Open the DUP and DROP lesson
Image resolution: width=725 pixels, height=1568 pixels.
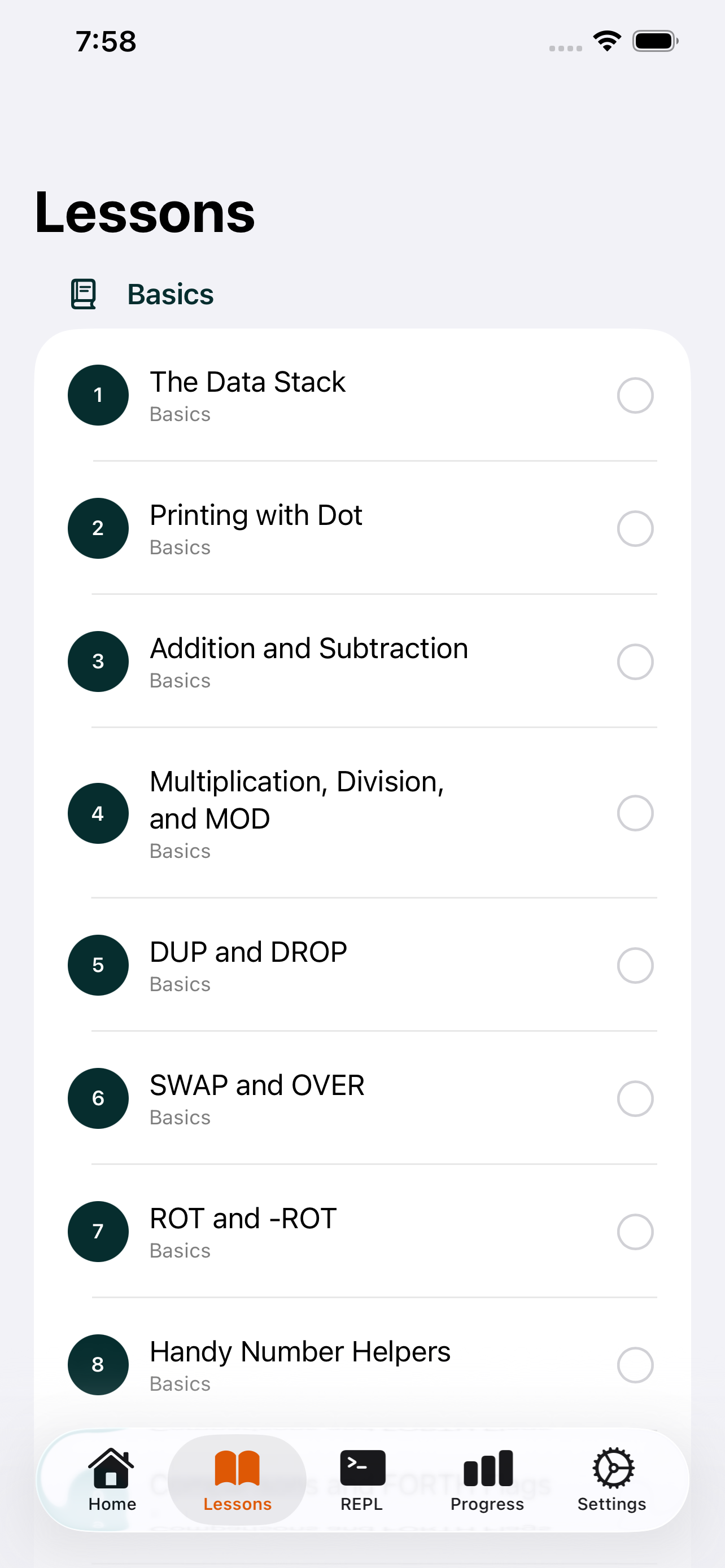tap(362, 965)
